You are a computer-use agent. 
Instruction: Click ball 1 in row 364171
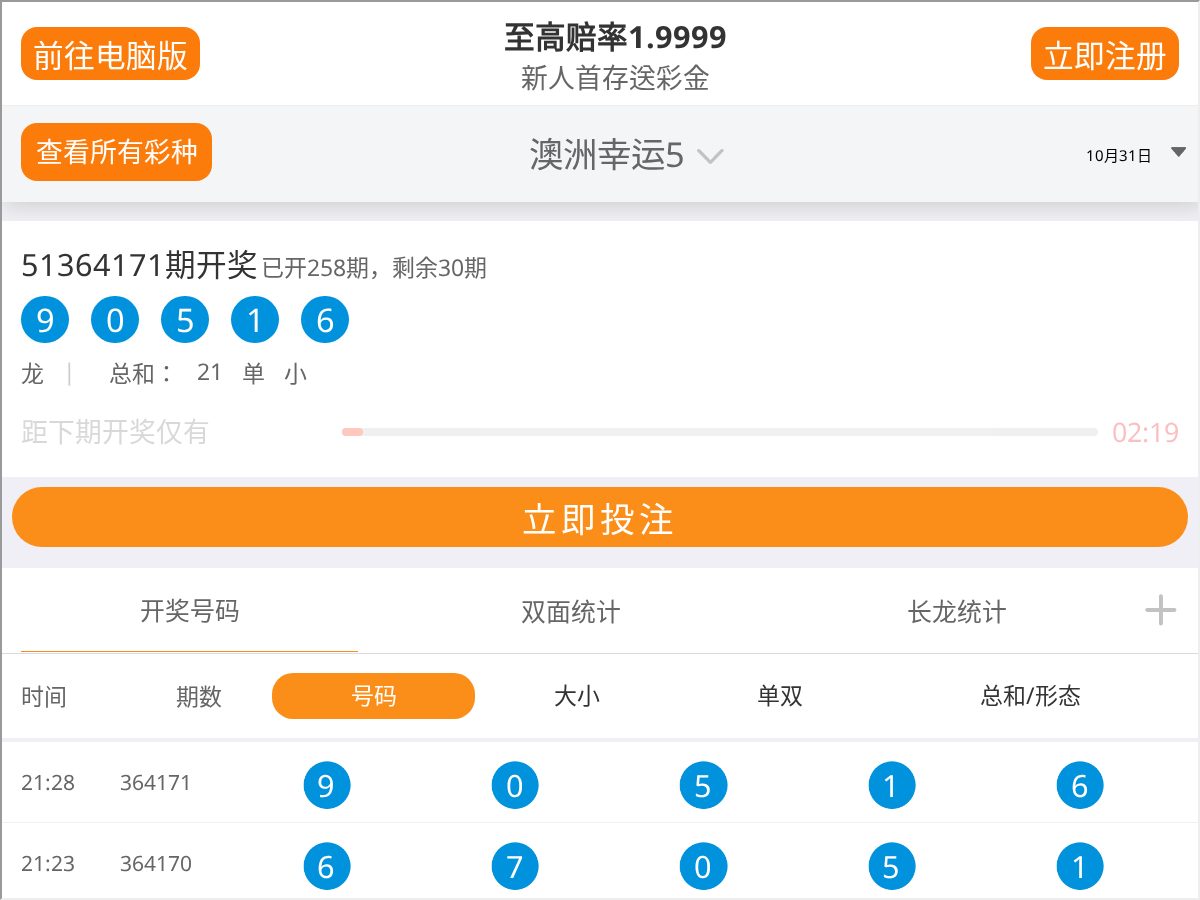(x=891, y=785)
